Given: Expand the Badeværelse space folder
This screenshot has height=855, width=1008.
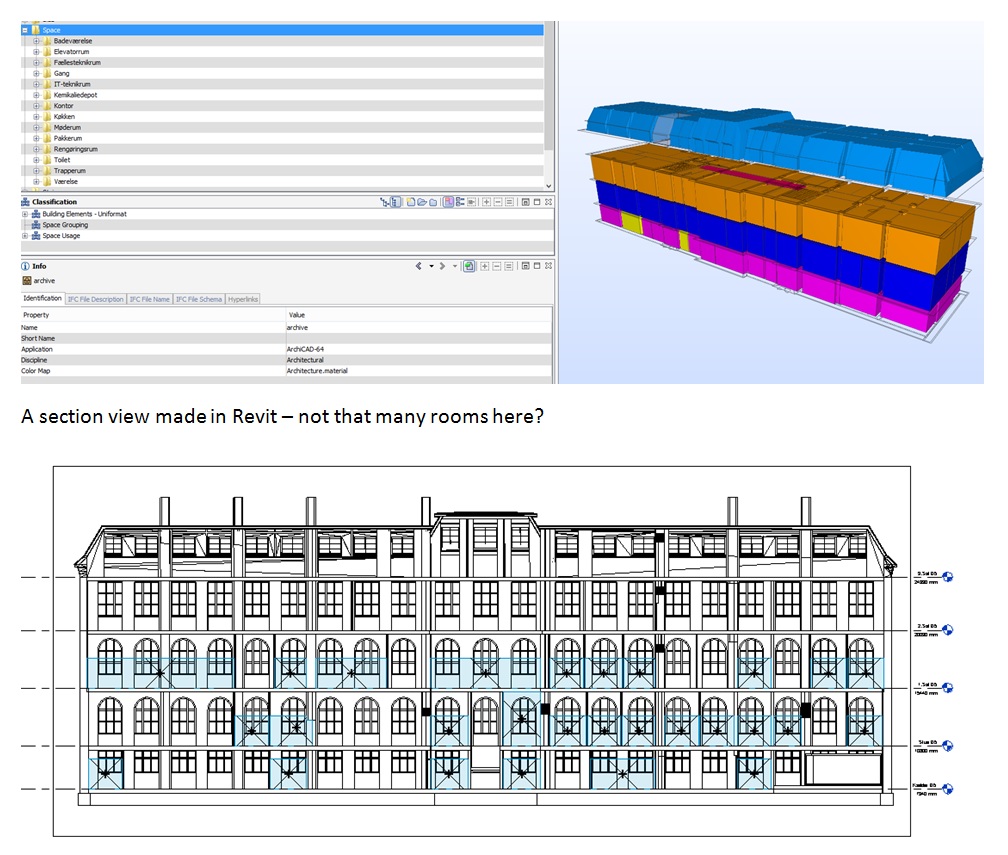Looking at the screenshot, I should pyautogui.click(x=36, y=40).
